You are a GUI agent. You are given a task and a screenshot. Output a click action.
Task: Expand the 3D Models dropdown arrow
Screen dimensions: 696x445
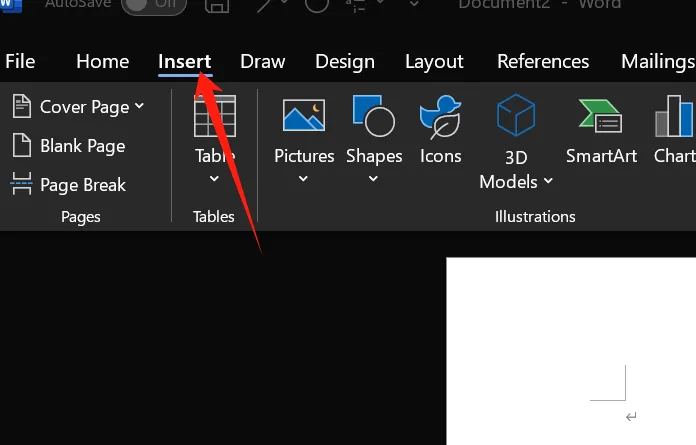(548, 182)
